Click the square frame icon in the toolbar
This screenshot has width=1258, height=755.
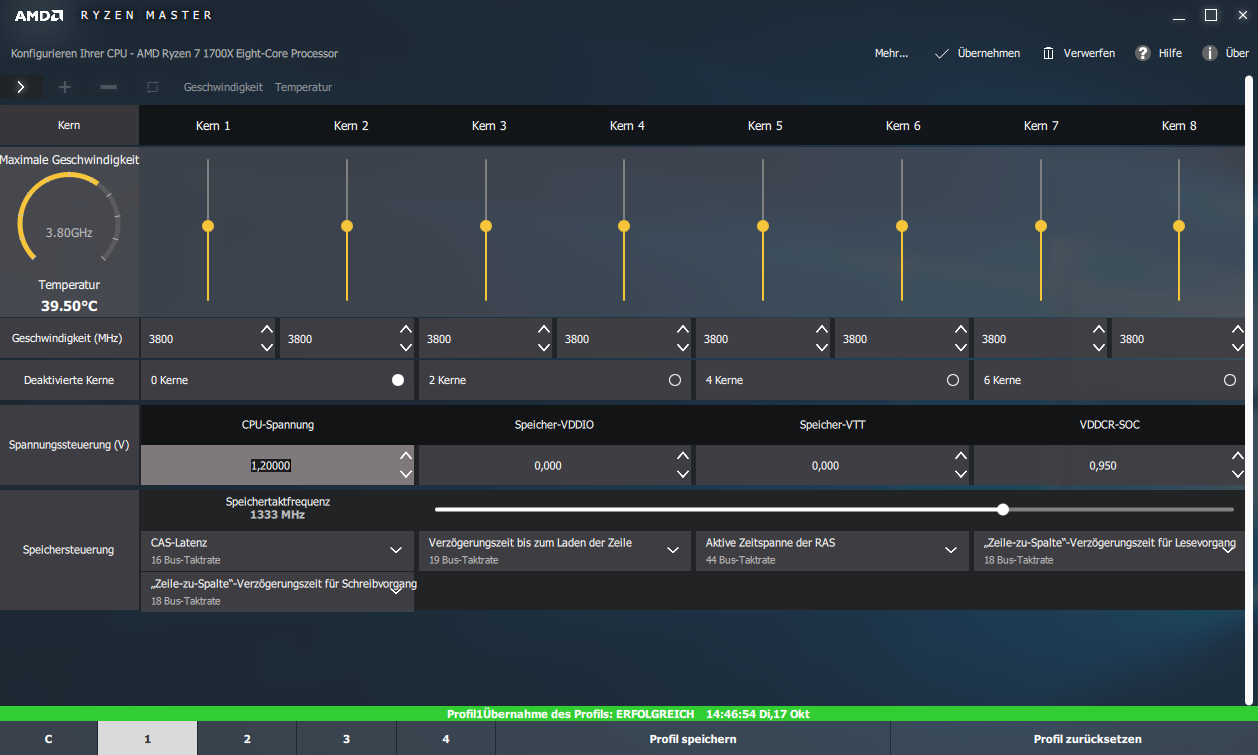(152, 87)
